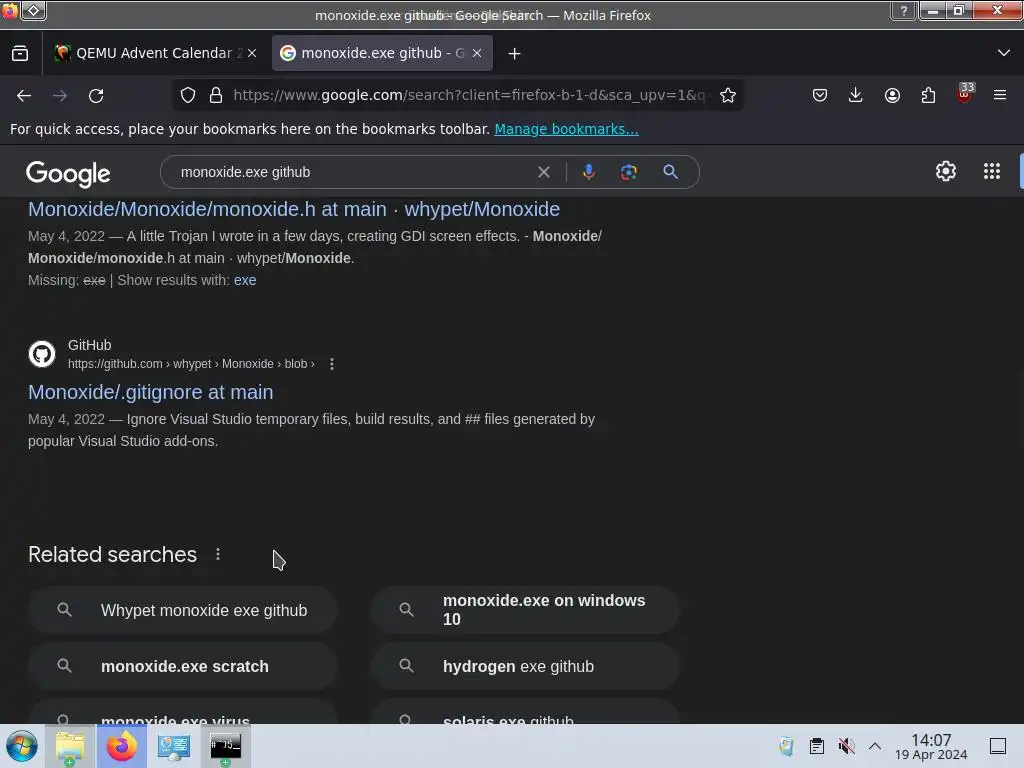Click the Manage bookmarks link
1024x768 pixels.
click(x=566, y=129)
